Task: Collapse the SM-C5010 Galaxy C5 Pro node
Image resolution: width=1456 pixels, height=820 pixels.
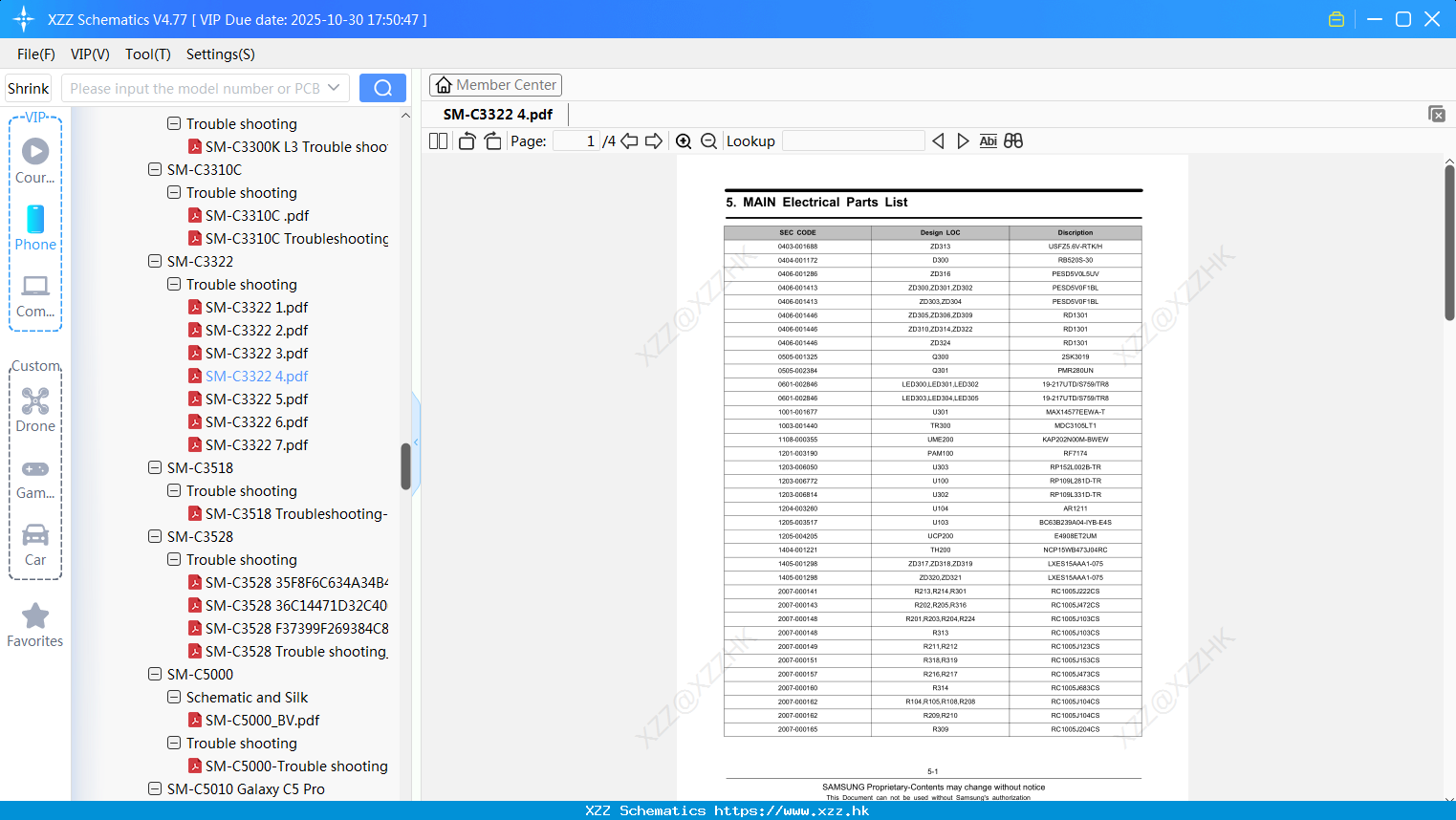Action: click(x=155, y=788)
